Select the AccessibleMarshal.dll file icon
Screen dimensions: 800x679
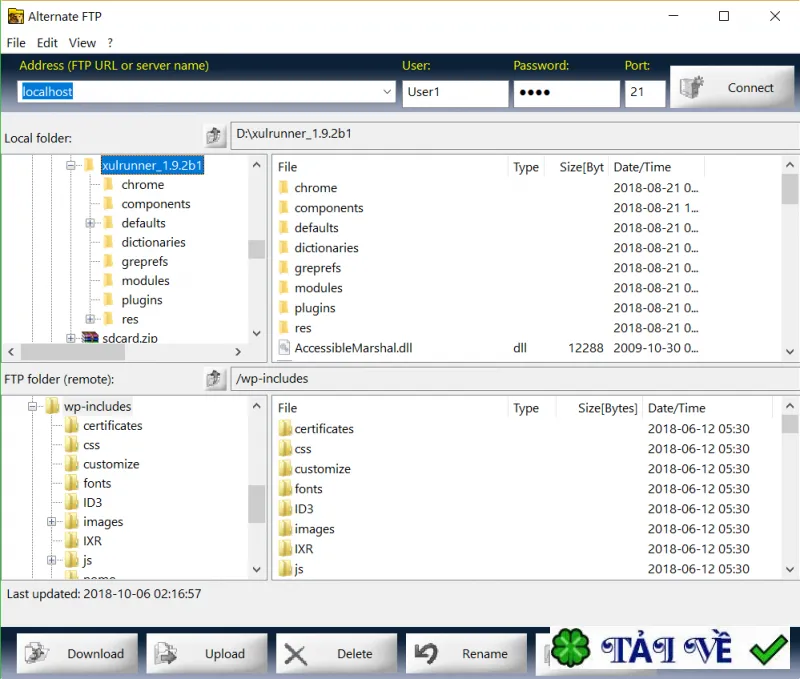tap(284, 348)
